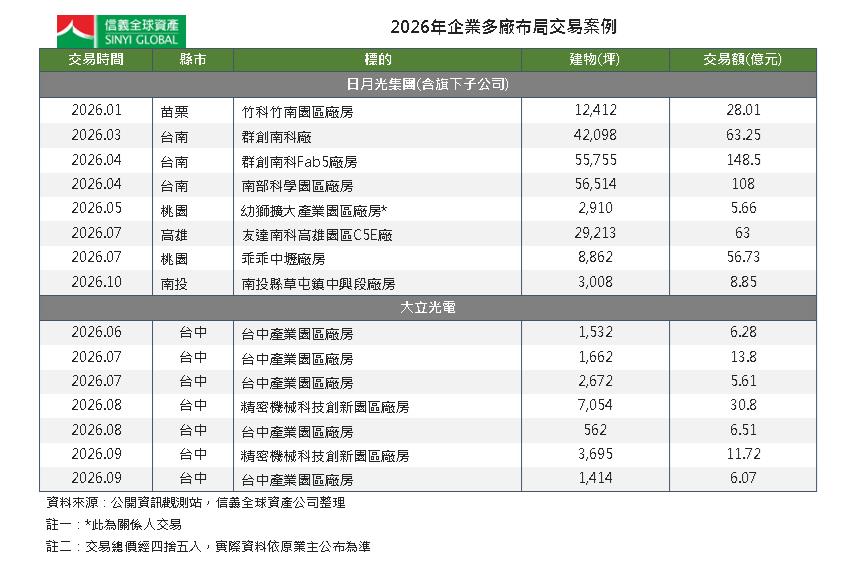Image resolution: width=860 pixels, height=567 pixels.
Task: Click the 42,098 area value
Action: point(596,135)
